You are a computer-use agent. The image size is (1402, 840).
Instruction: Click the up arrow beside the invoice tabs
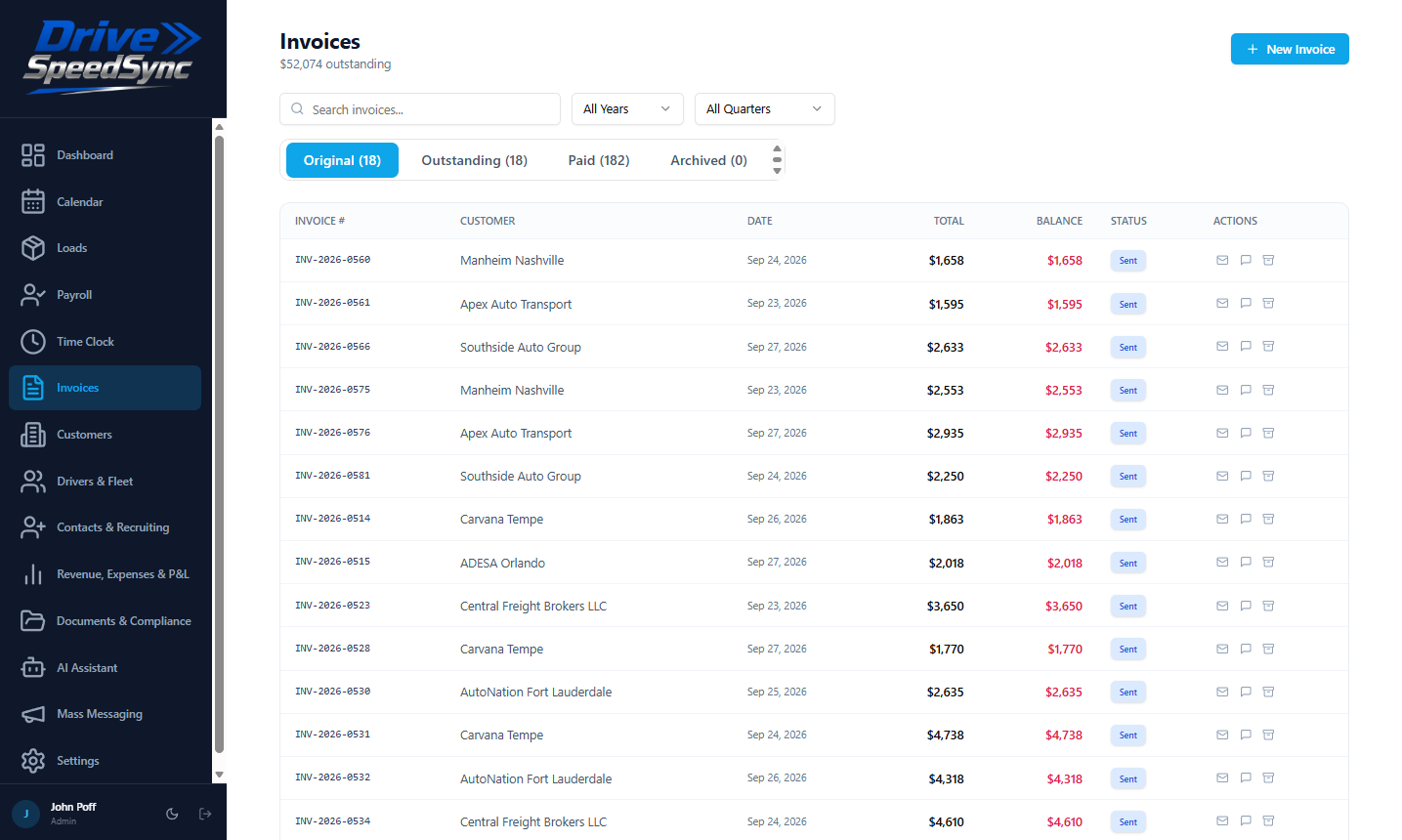pos(777,149)
